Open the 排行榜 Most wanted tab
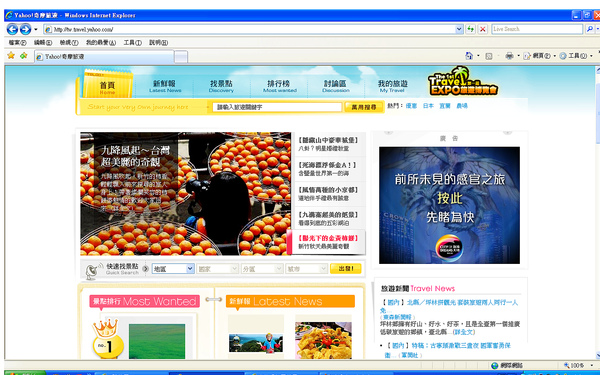This screenshot has width=600, height=375. point(279,86)
